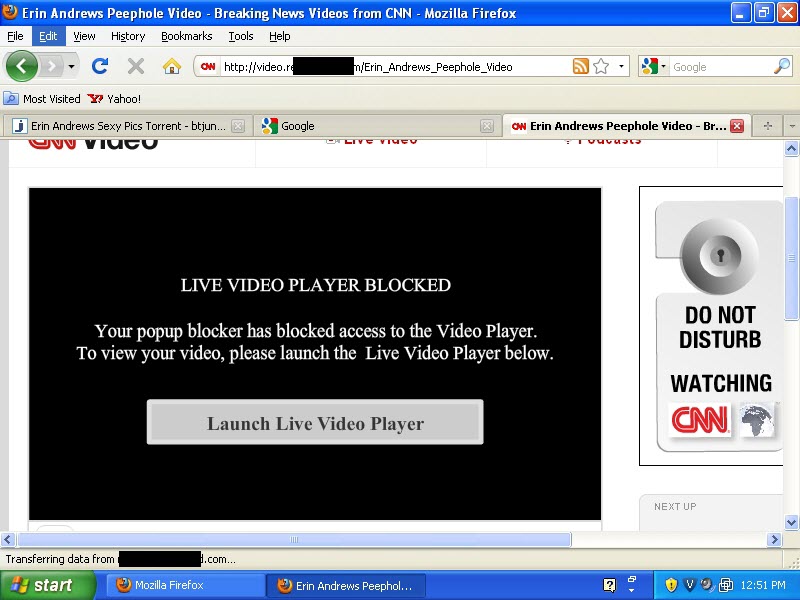
Task: Click the Do Not Disturb Watching CNN ad
Action: pos(711,326)
